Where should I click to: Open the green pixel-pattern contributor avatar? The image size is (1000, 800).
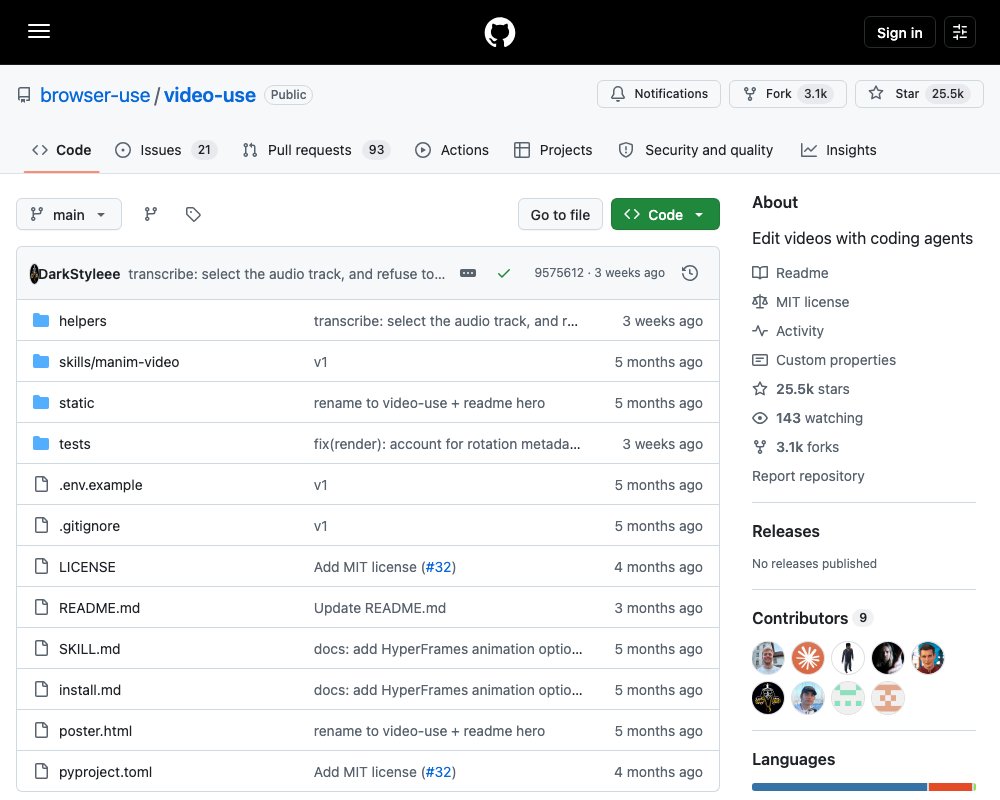coord(848,698)
